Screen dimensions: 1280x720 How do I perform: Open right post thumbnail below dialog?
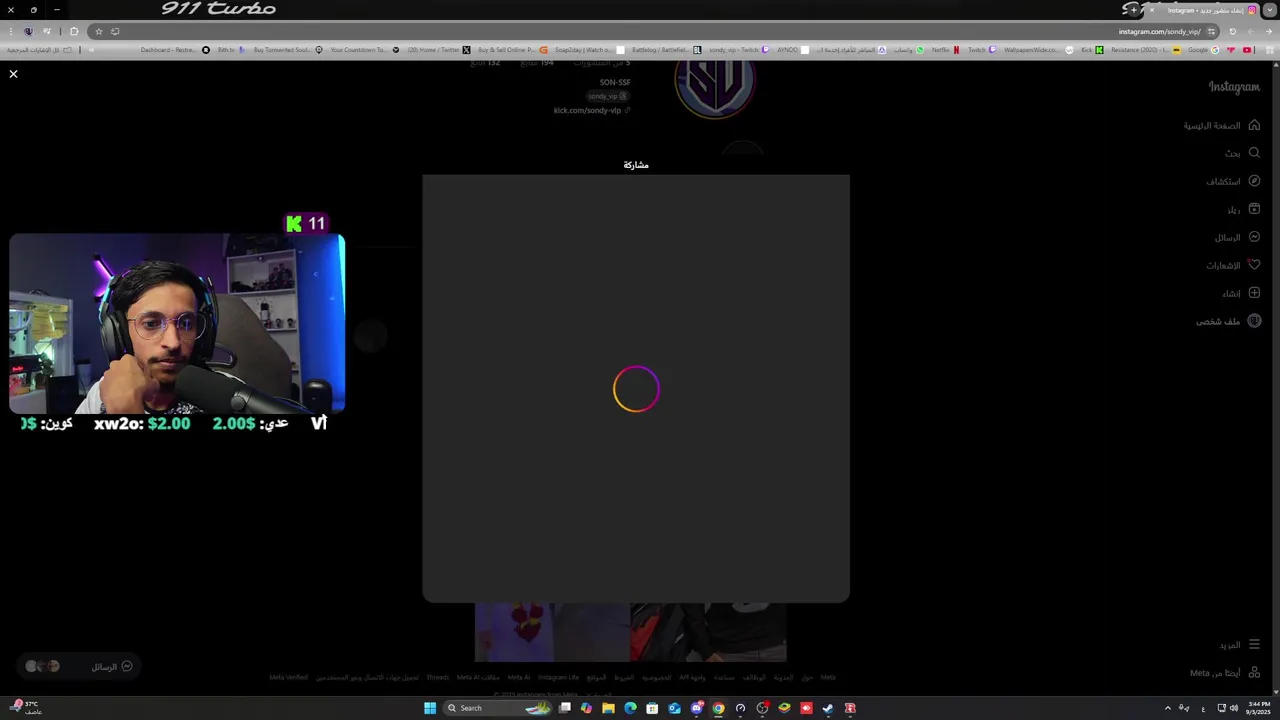(708, 632)
